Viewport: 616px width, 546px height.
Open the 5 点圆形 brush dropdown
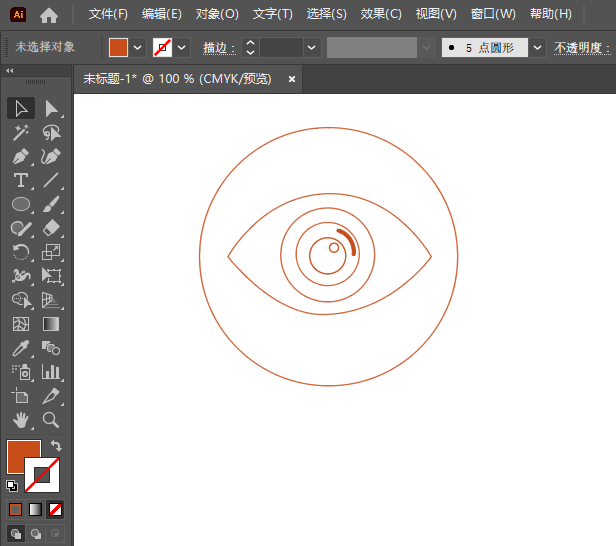(x=539, y=47)
